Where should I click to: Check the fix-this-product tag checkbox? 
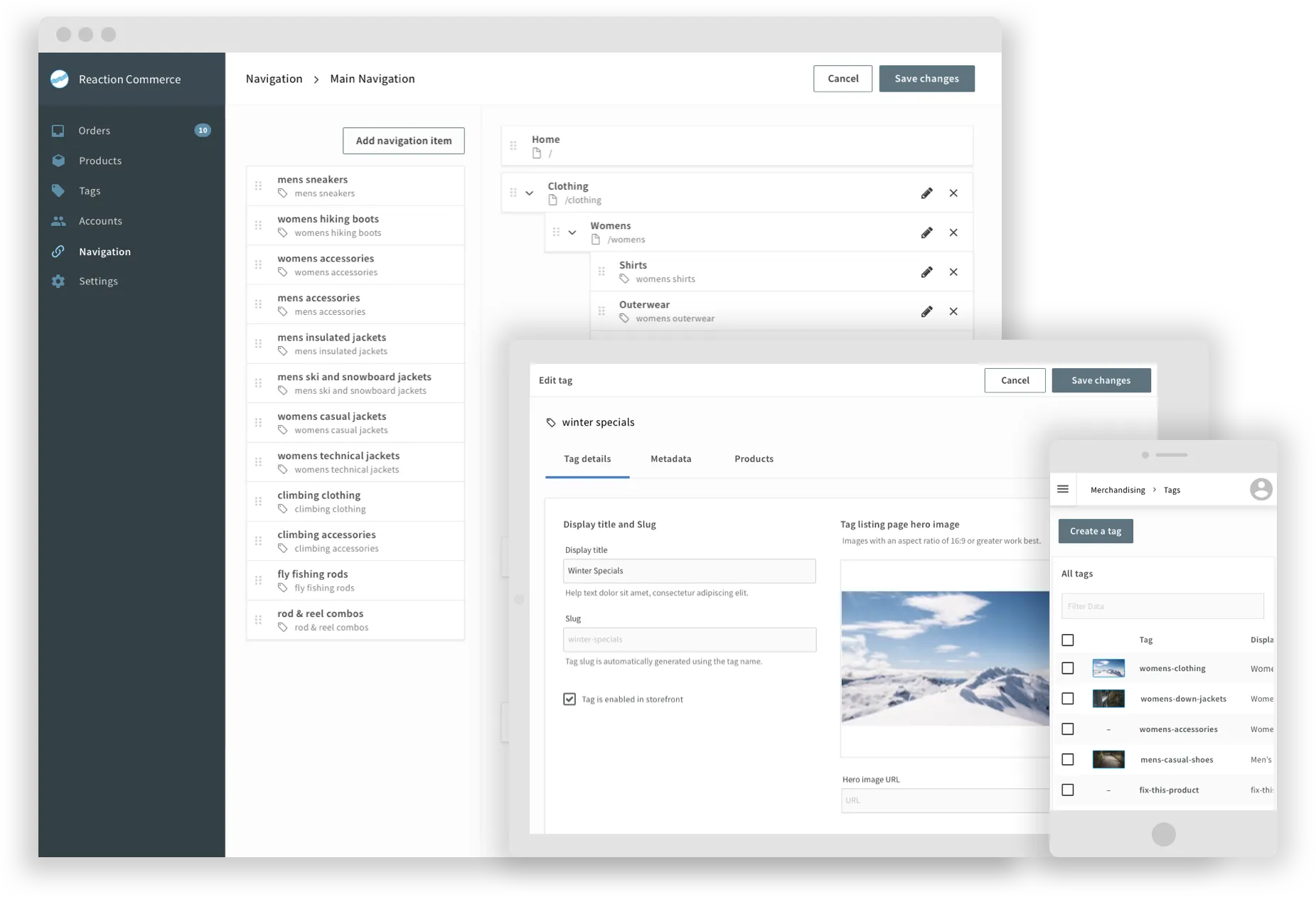tap(1069, 790)
